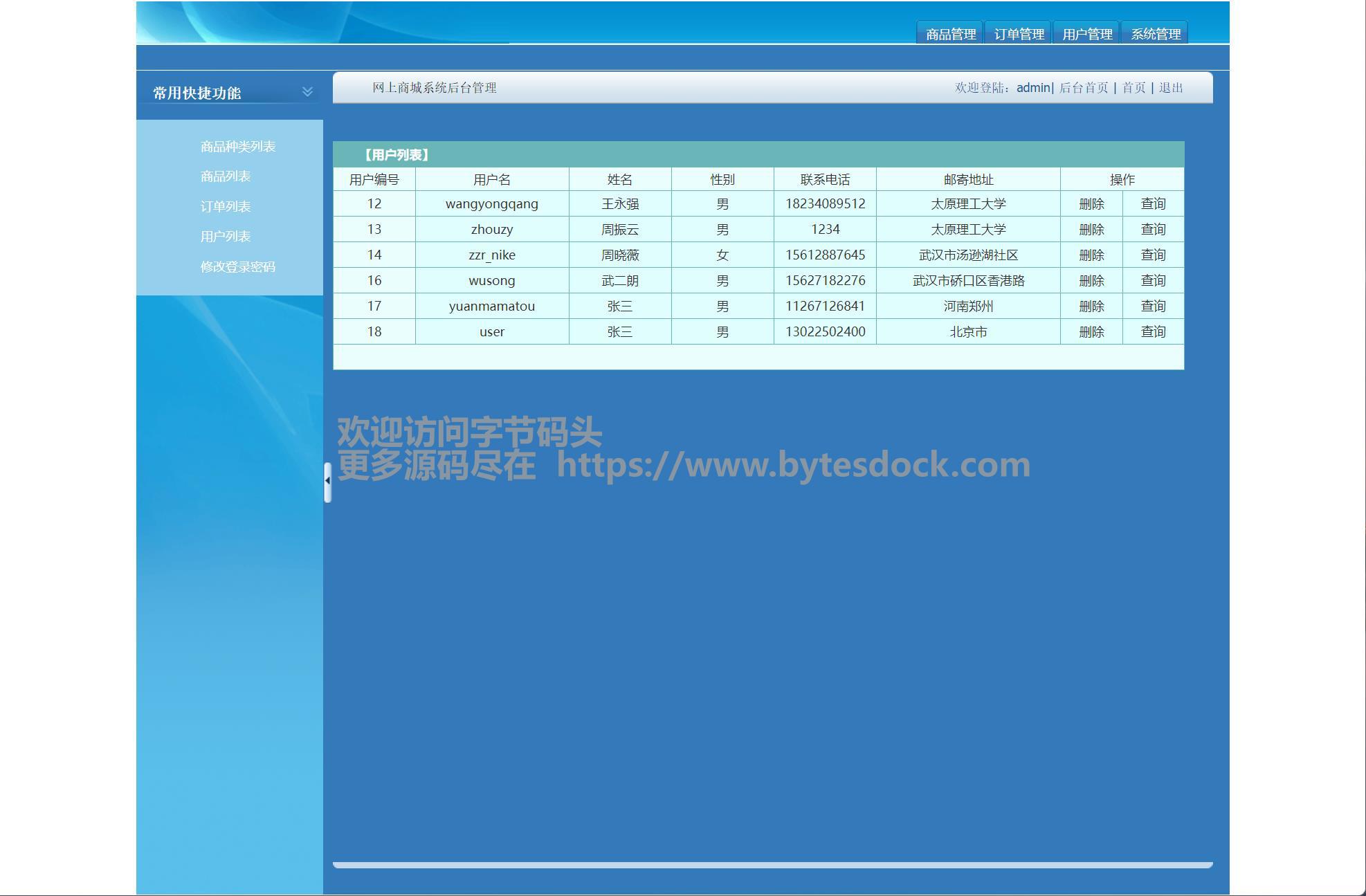Open 商品种类列表 in the sidebar
This screenshot has height=896, width=1366.
coord(237,147)
